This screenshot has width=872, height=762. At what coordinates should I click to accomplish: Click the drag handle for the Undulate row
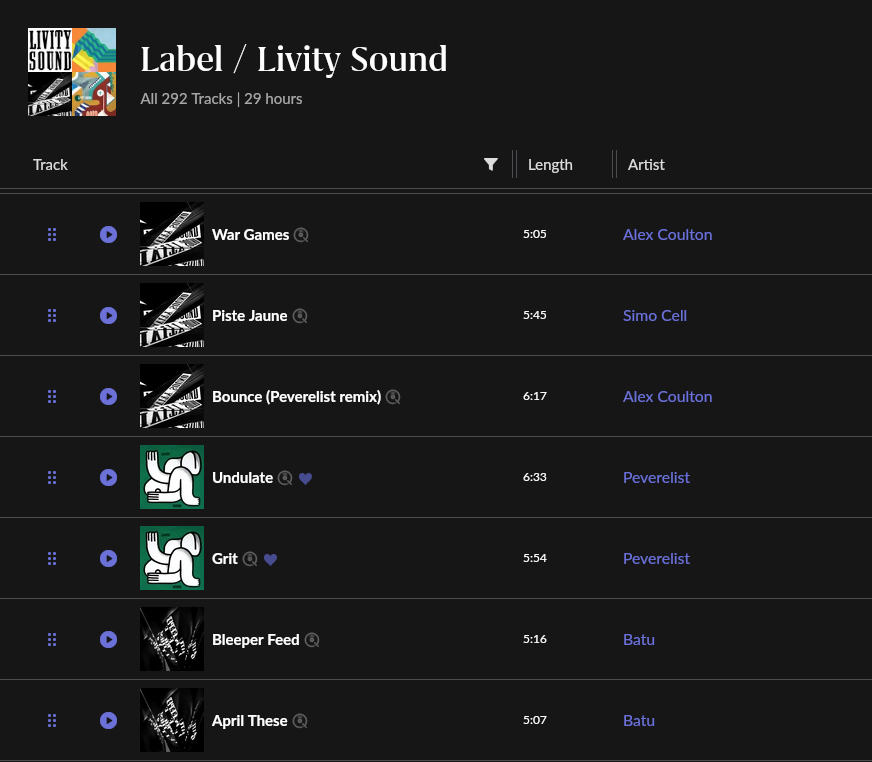(x=52, y=478)
